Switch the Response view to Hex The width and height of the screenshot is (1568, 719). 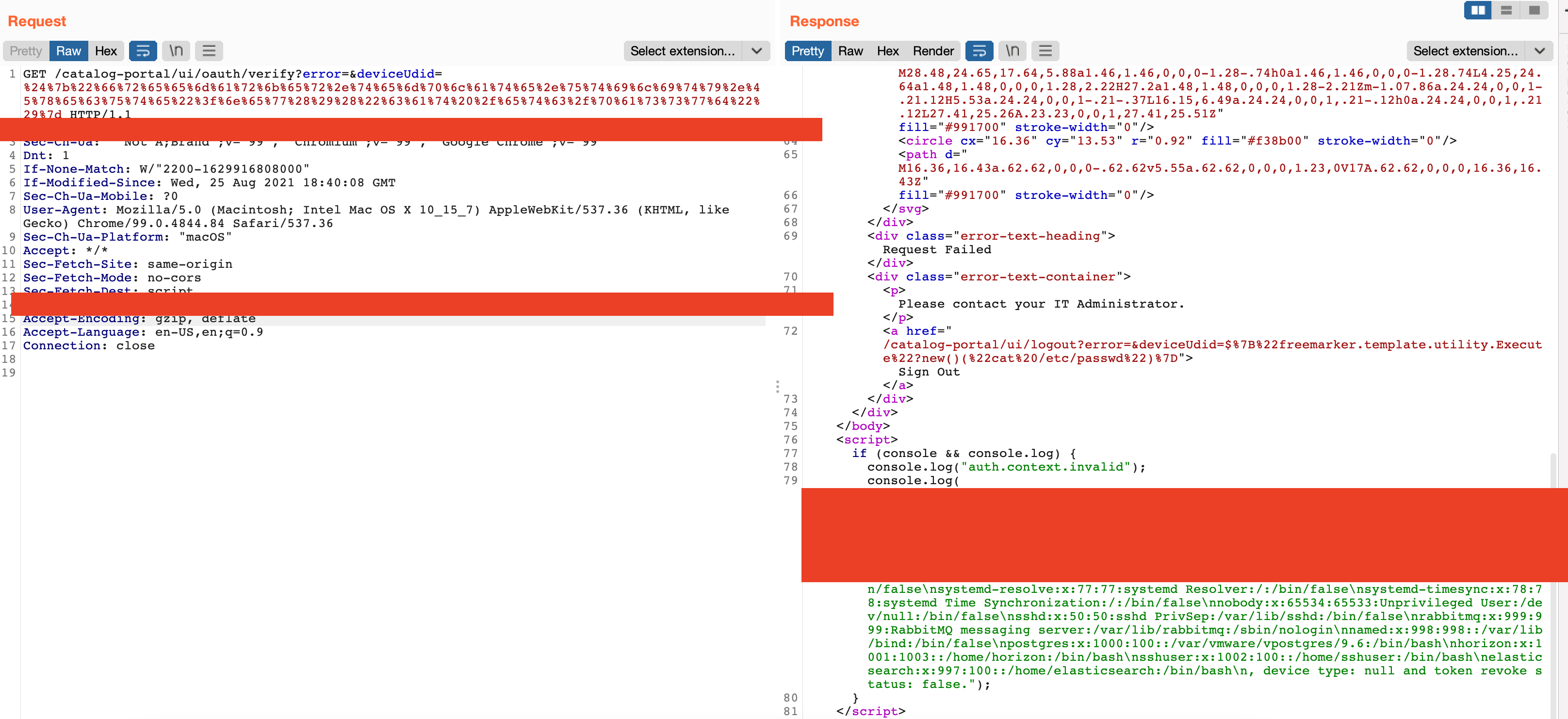pyautogui.click(x=887, y=51)
